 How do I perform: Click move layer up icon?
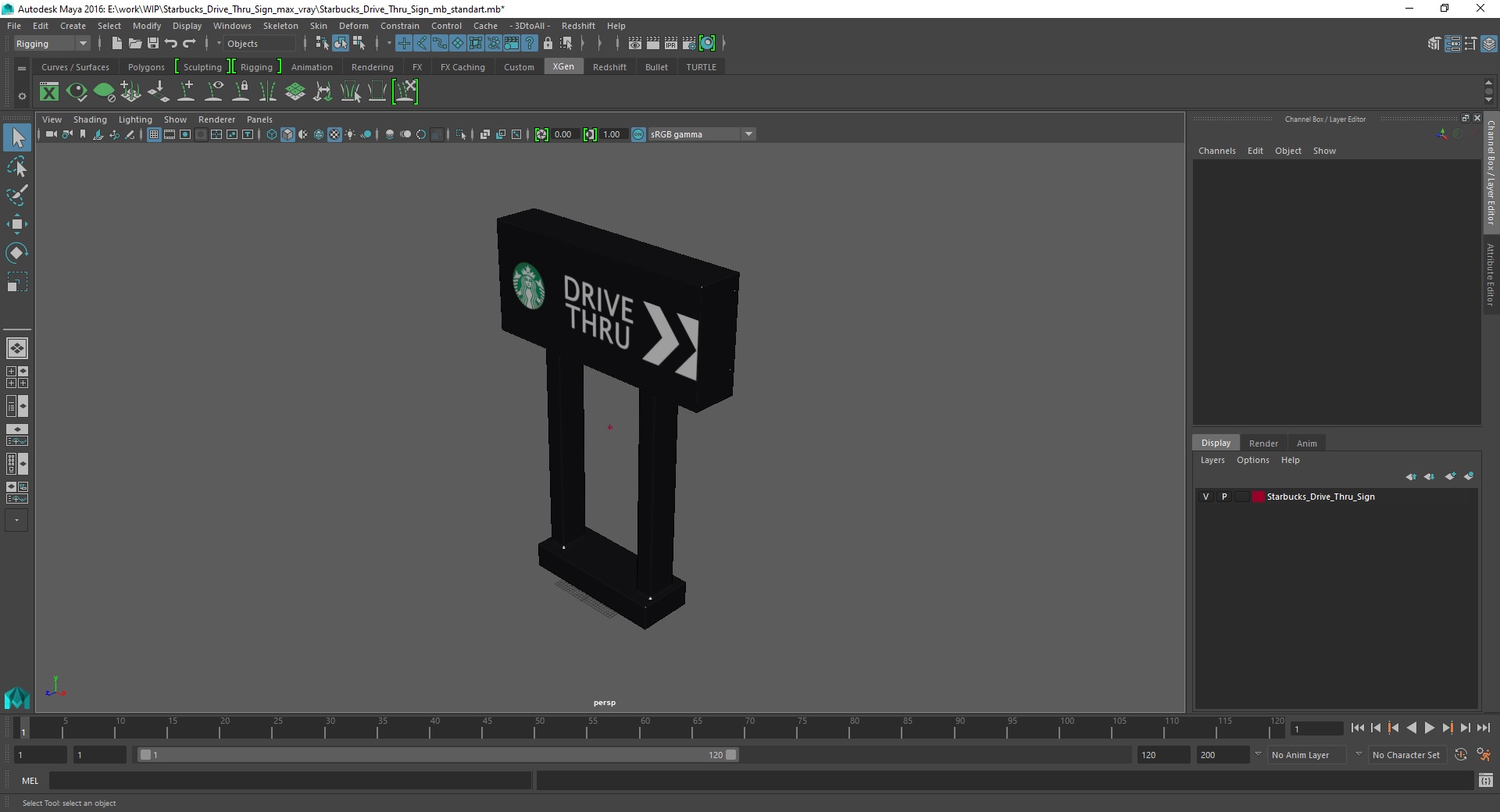tap(1411, 476)
